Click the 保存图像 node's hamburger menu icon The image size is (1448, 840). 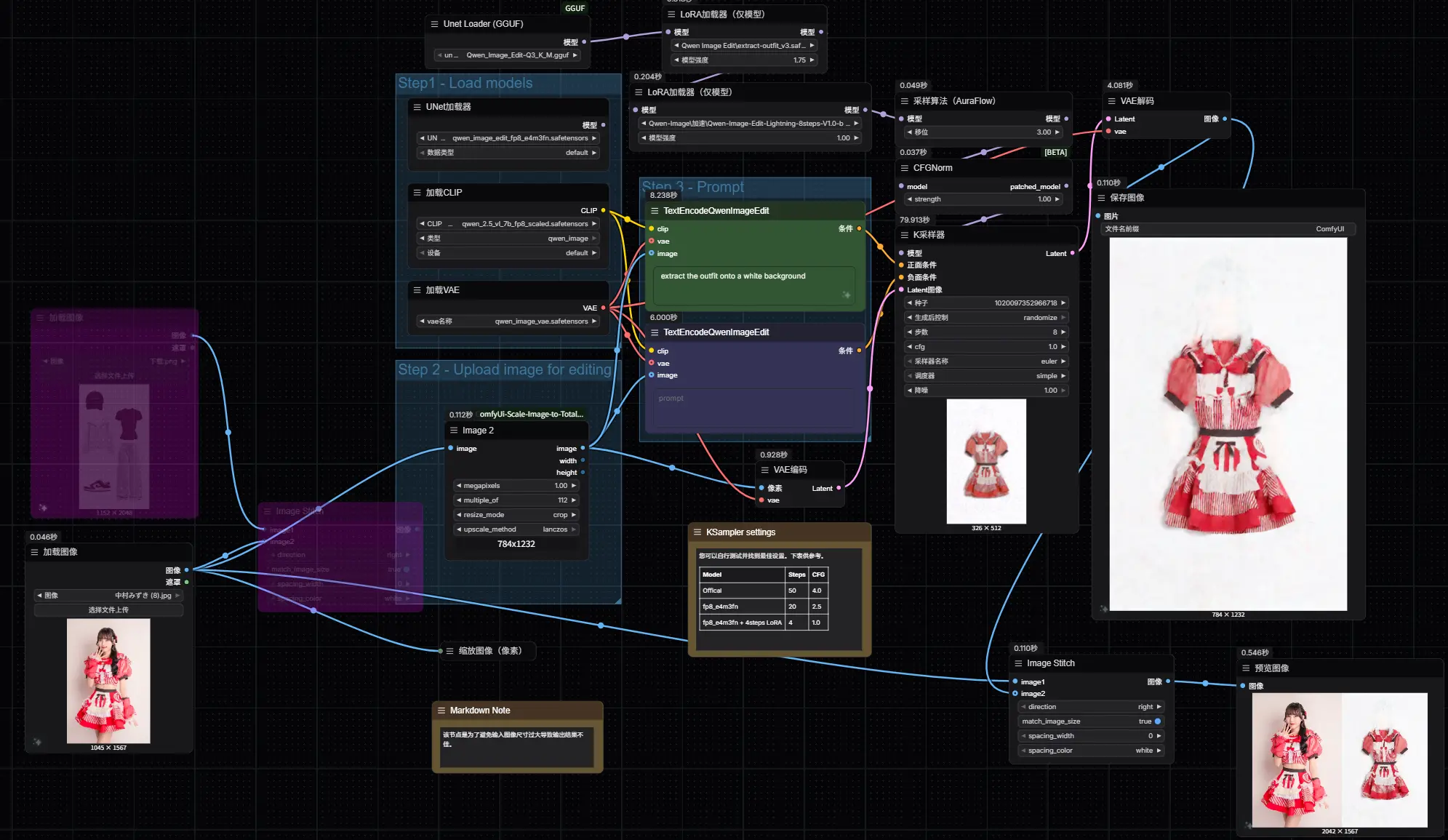pyautogui.click(x=1101, y=198)
